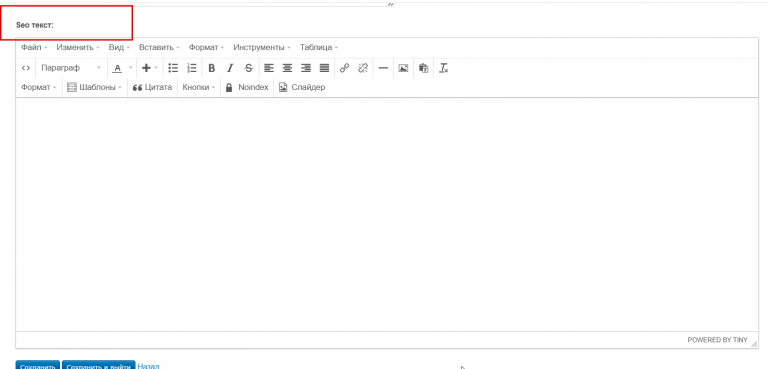The height and width of the screenshot is (369, 768).
Task: Insert an image into the editor
Action: pos(403,68)
